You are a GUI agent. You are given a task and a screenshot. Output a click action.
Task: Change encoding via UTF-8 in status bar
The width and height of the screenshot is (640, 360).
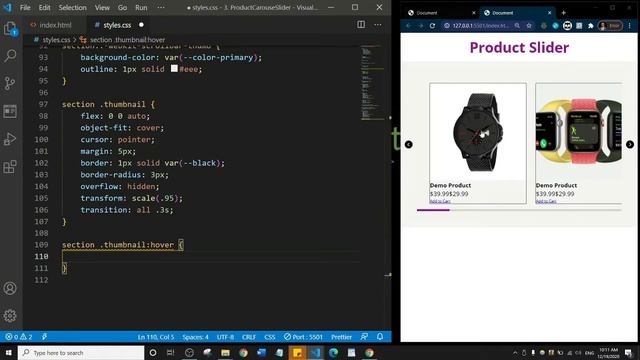point(225,337)
